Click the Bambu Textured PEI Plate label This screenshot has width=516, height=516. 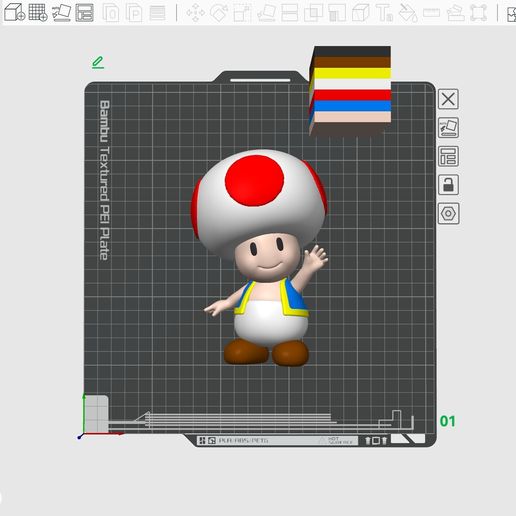tap(104, 180)
